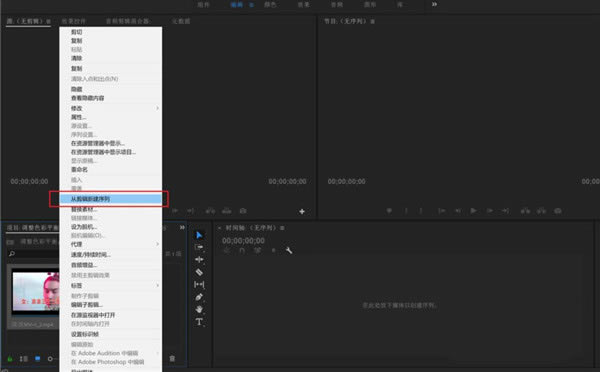The width and height of the screenshot is (600, 372).
Task: Open the Program panel menu icon
Action: 372,21
